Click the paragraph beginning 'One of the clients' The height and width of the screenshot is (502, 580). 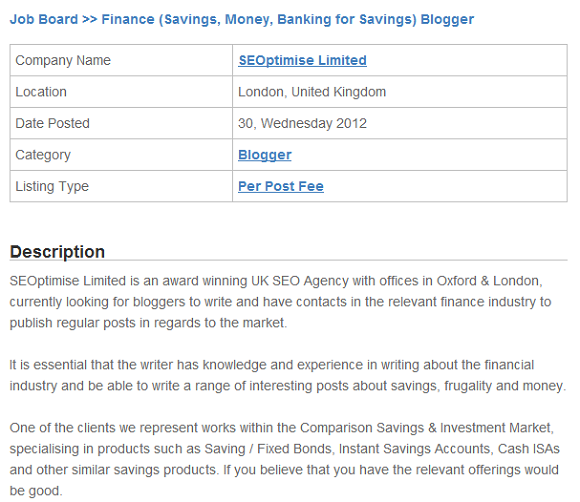[x=284, y=459]
